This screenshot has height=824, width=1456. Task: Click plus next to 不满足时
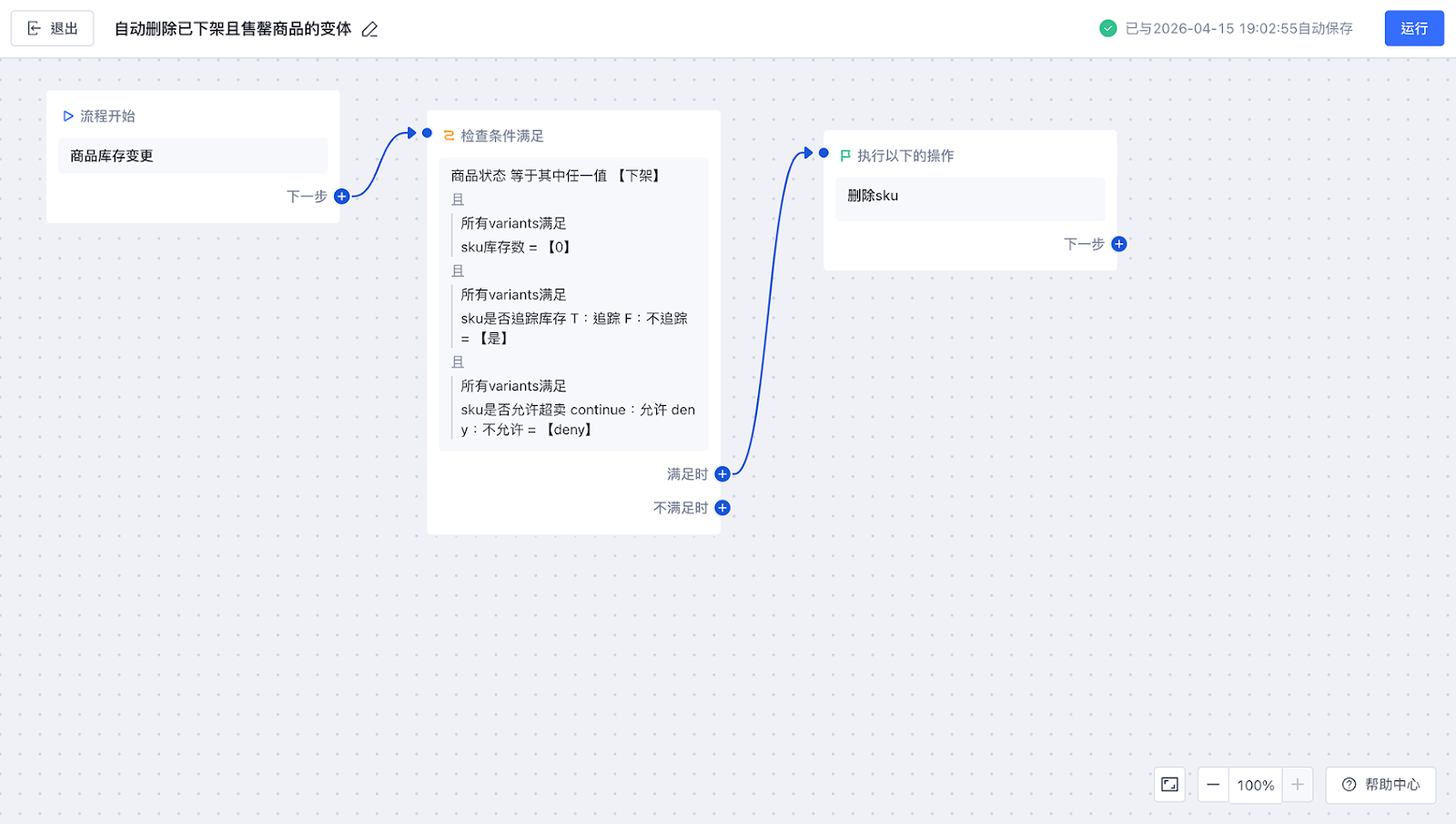coord(723,508)
